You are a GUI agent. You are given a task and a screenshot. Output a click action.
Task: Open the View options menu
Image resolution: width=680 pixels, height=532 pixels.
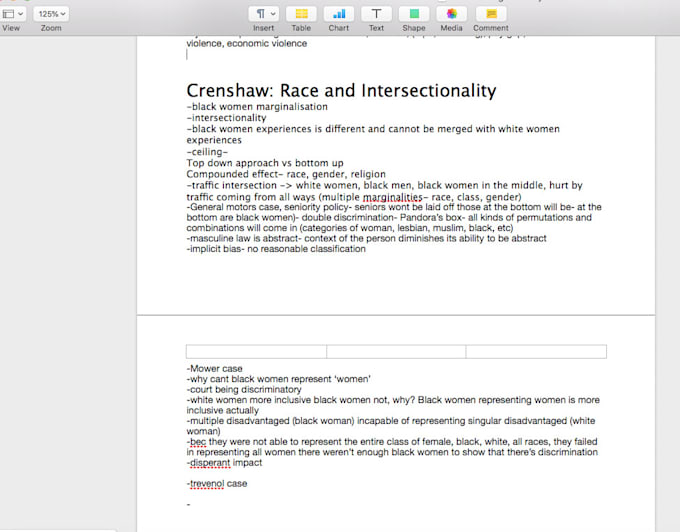12,14
